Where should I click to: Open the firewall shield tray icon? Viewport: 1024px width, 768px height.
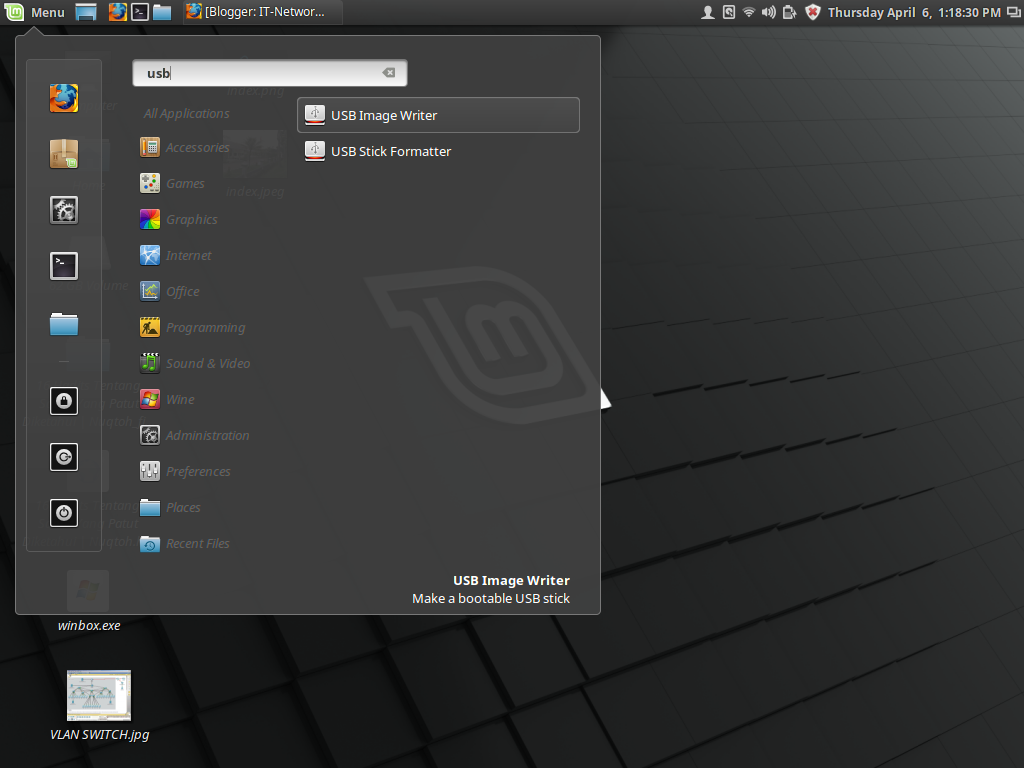point(811,12)
